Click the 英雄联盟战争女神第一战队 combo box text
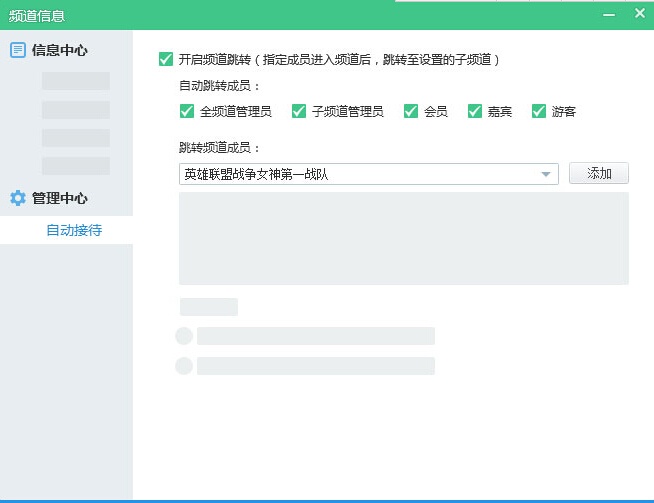The width and height of the screenshot is (654, 503). 257,174
